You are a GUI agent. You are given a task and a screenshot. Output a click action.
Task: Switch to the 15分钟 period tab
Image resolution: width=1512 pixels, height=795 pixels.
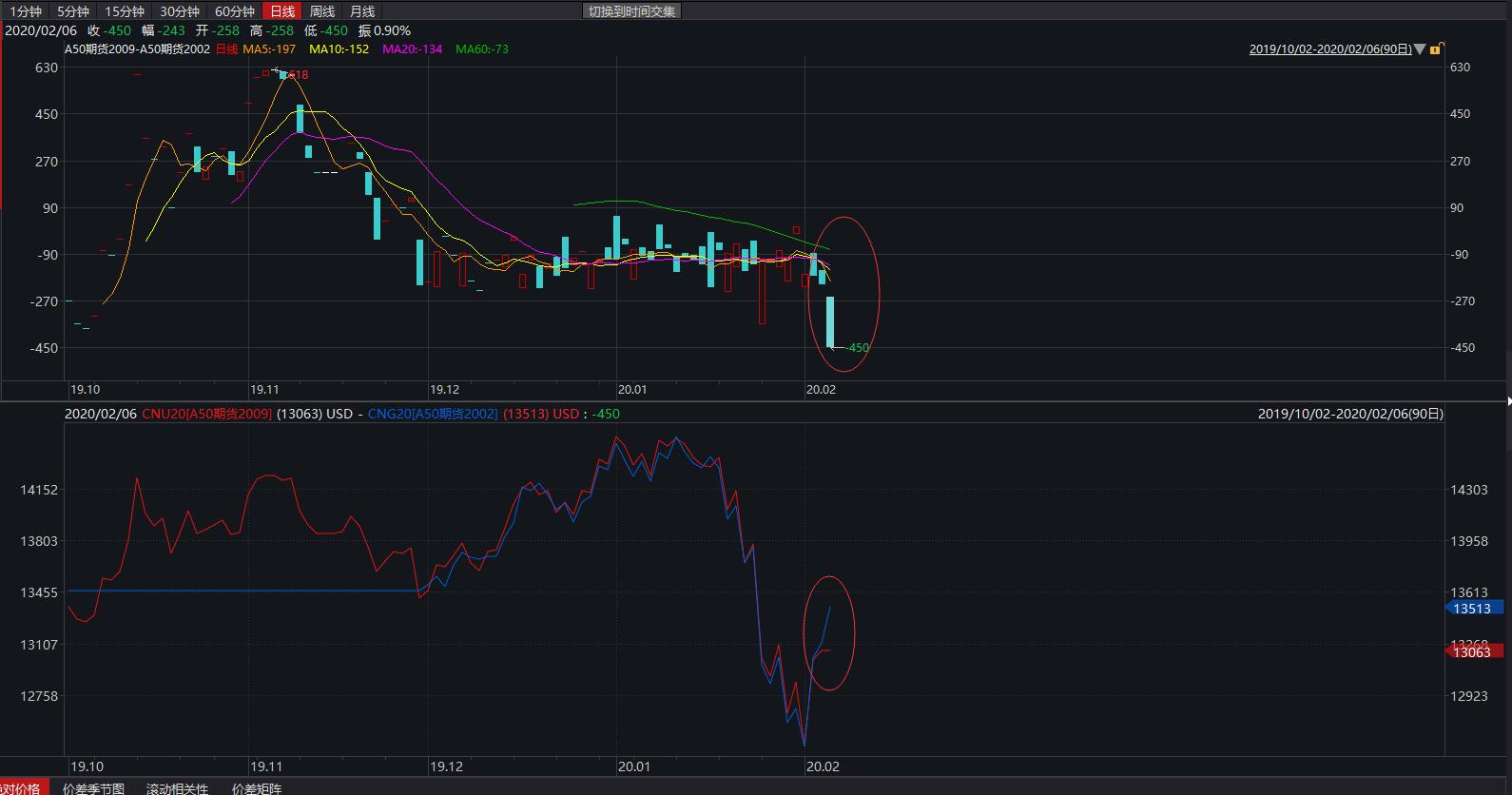[125, 11]
